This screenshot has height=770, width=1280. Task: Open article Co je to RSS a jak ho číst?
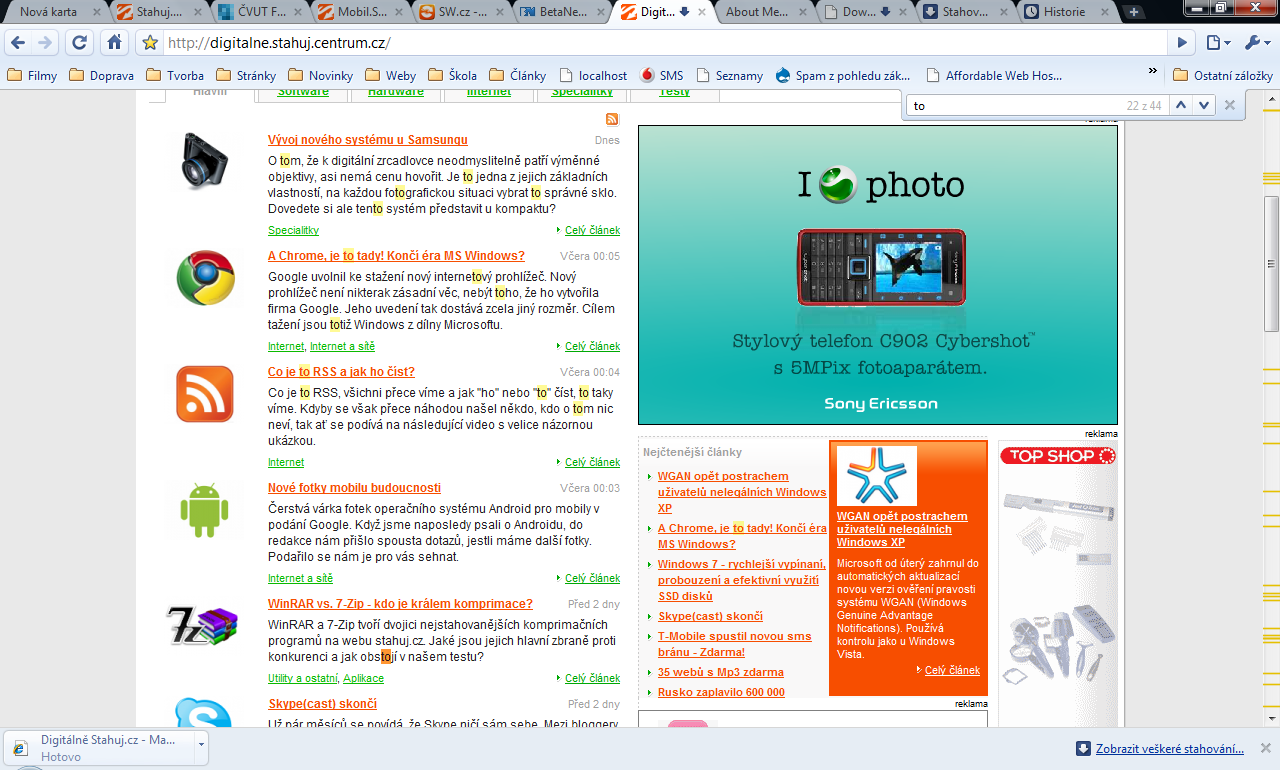[341, 372]
